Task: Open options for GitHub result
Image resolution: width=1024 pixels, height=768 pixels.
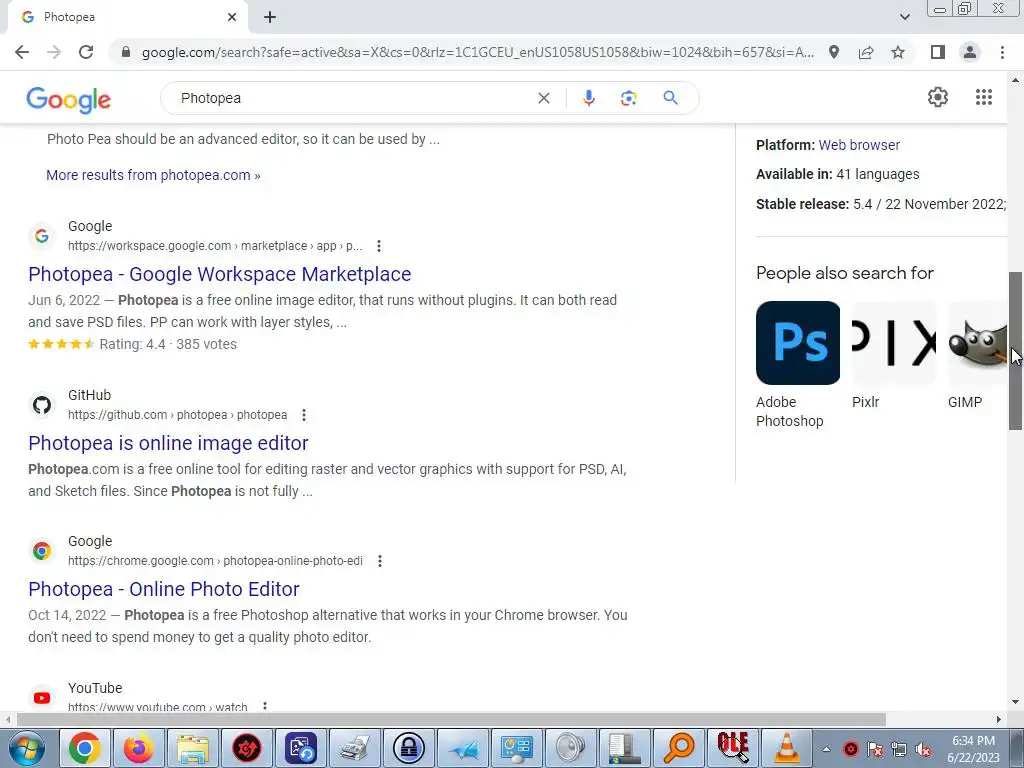Action: point(304,415)
